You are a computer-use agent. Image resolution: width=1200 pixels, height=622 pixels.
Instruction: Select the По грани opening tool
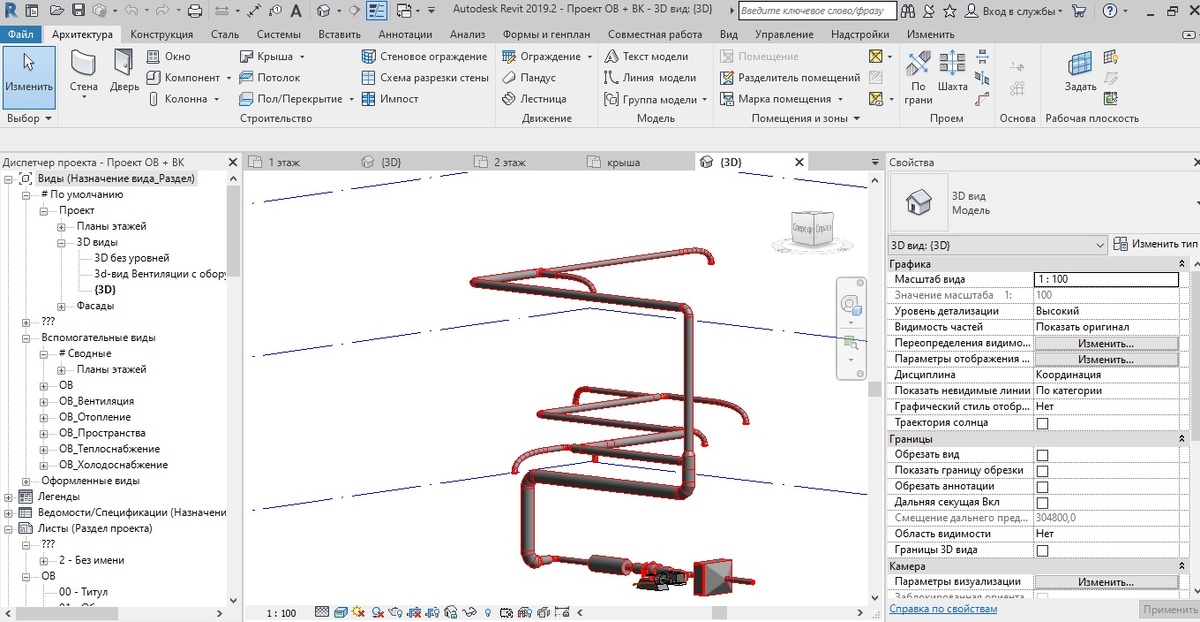[x=918, y=78]
